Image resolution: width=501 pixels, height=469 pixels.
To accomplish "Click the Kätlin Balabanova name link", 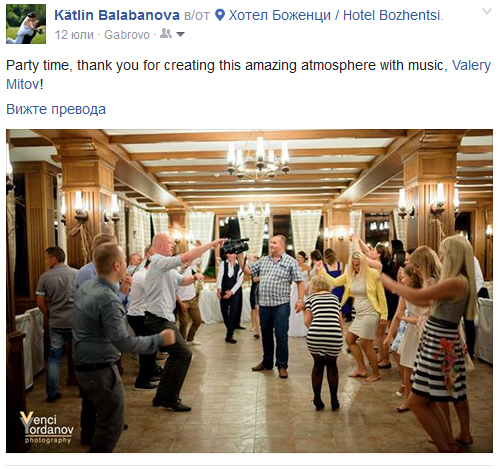I will 117,15.
